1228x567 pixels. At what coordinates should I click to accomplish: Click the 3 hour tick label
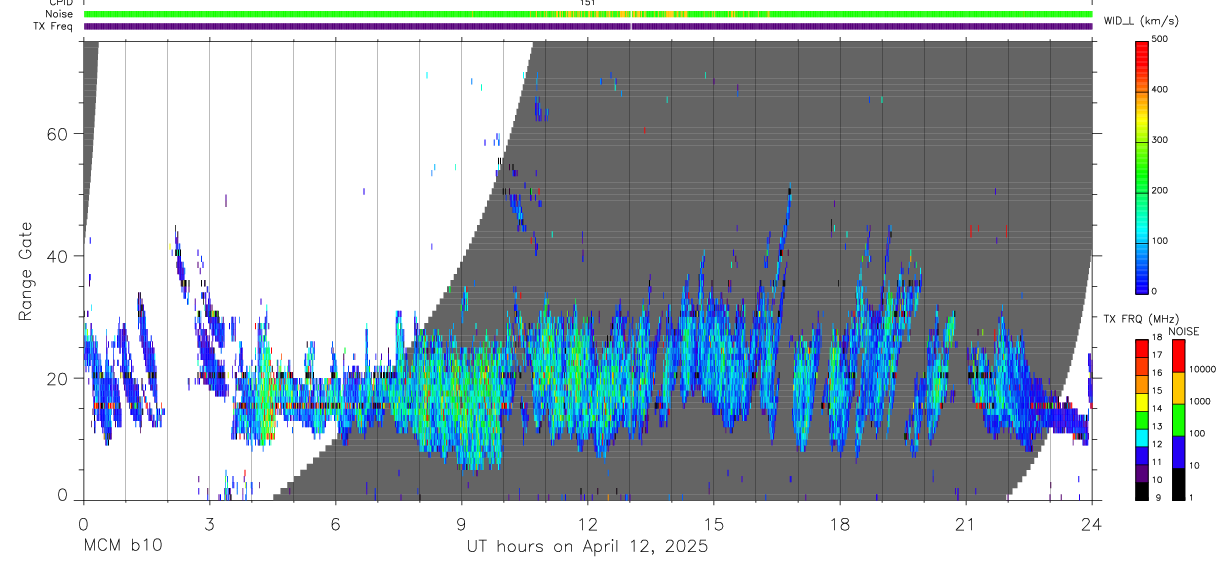point(209,524)
